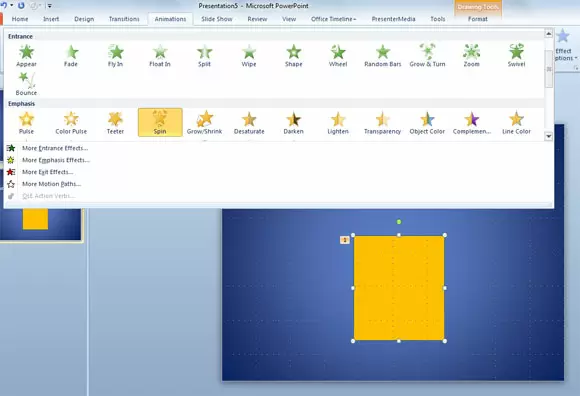
Task: Switch to the Transitions ribbon tab
Action: point(124,19)
